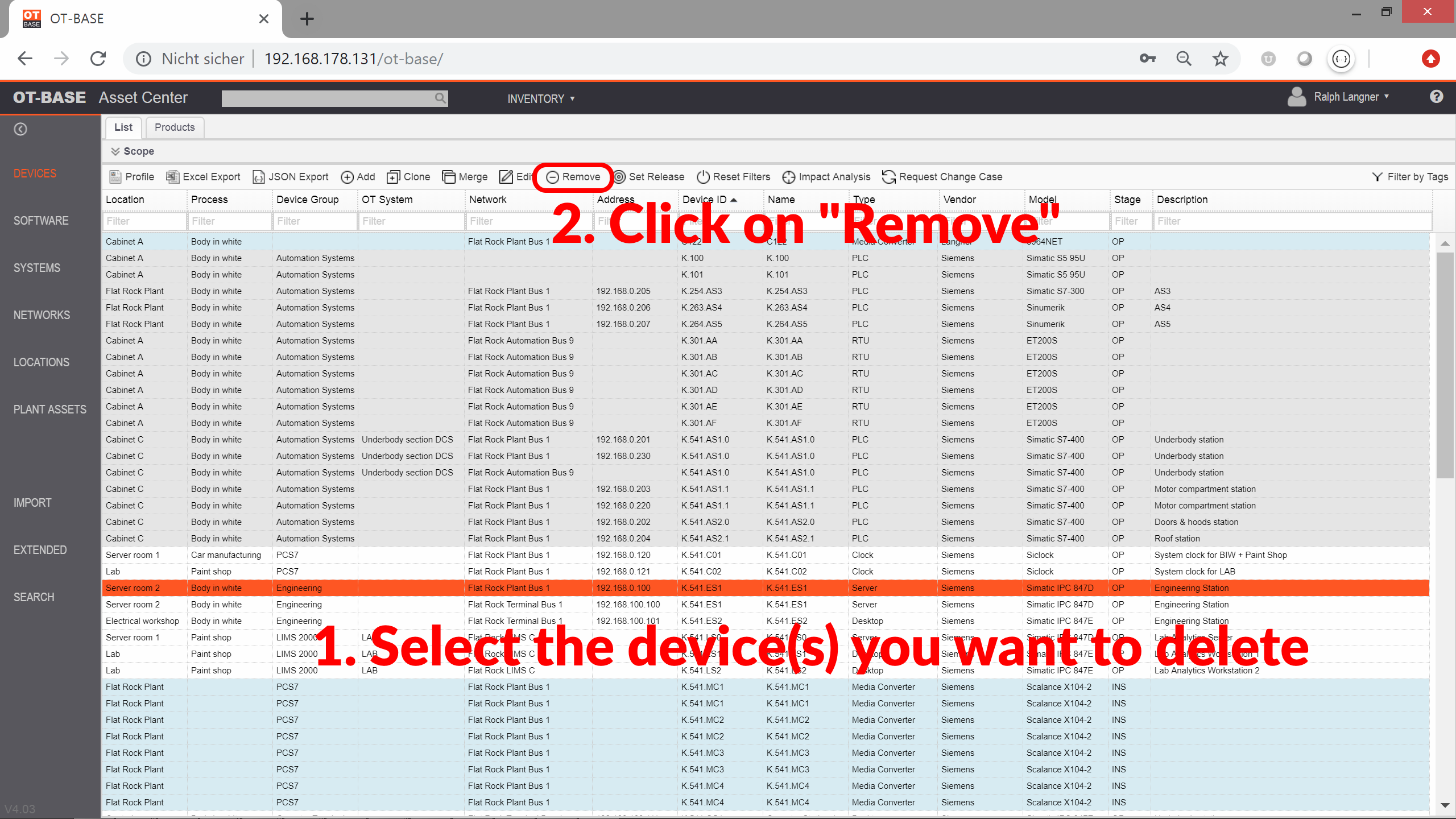Merge selected devices
Image resolution: width=1456 pixels, height=819 pixels.
pos(465,177)
